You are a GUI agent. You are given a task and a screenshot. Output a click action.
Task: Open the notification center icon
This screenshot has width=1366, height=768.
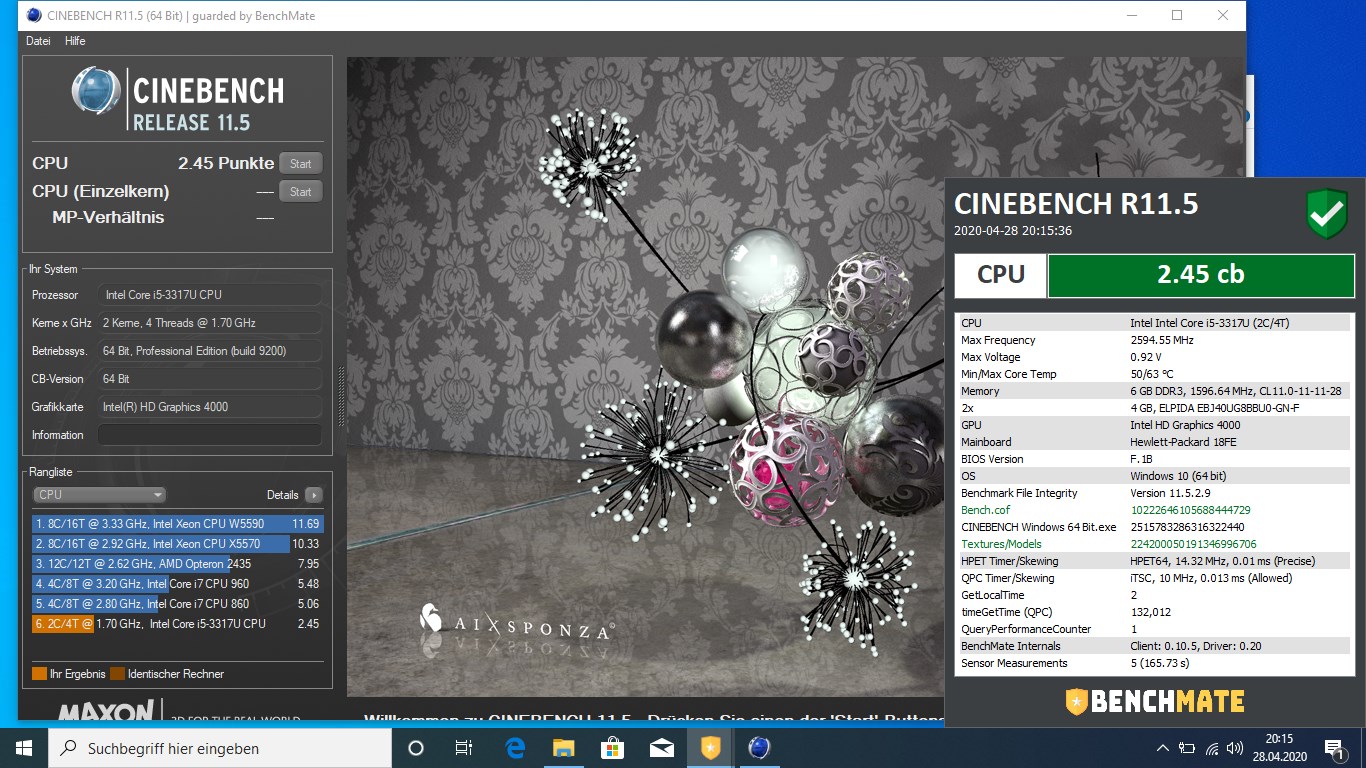1334,748
